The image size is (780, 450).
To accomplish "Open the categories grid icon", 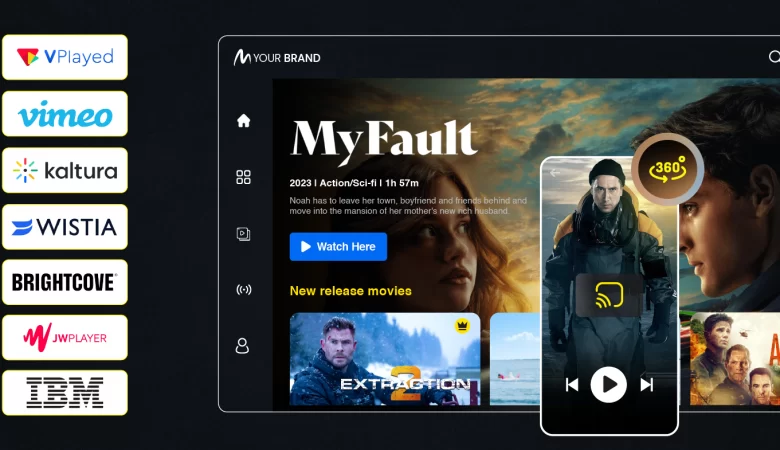I will click(x=243, y=177).
